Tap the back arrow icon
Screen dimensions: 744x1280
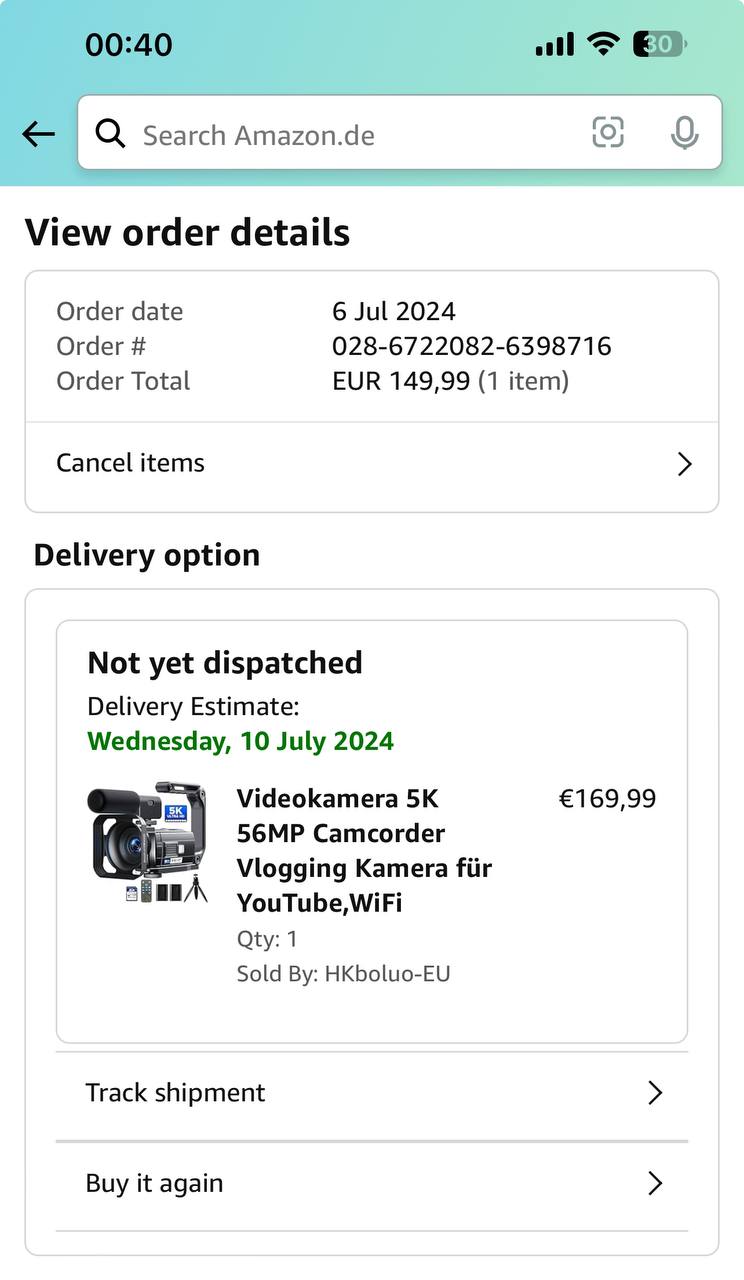pos(38,134)
